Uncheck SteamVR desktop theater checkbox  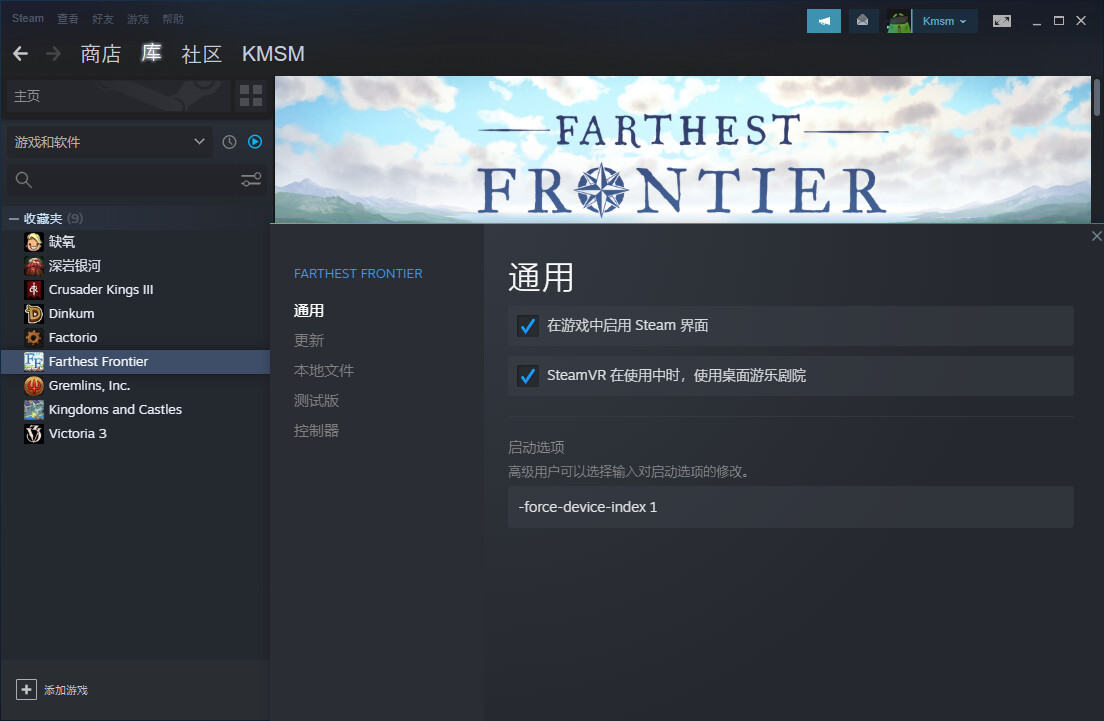(528, 376)
